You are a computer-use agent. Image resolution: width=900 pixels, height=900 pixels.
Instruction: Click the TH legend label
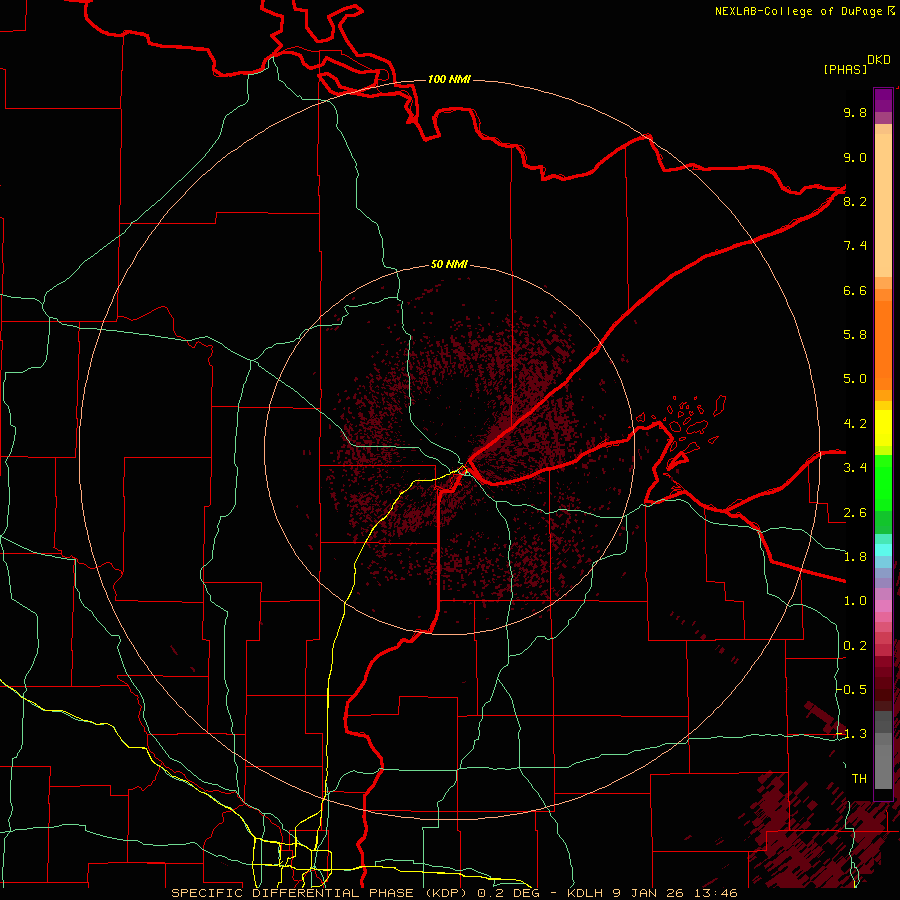(x=859, y=779)
